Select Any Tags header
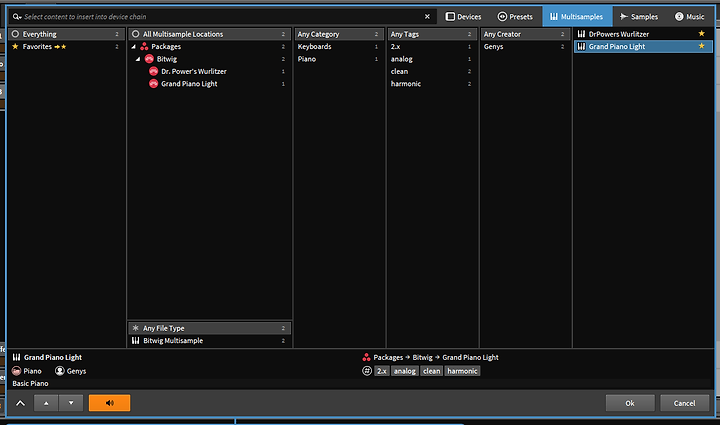The width and height of the screenshot is (720, 425). click(432, 34)
